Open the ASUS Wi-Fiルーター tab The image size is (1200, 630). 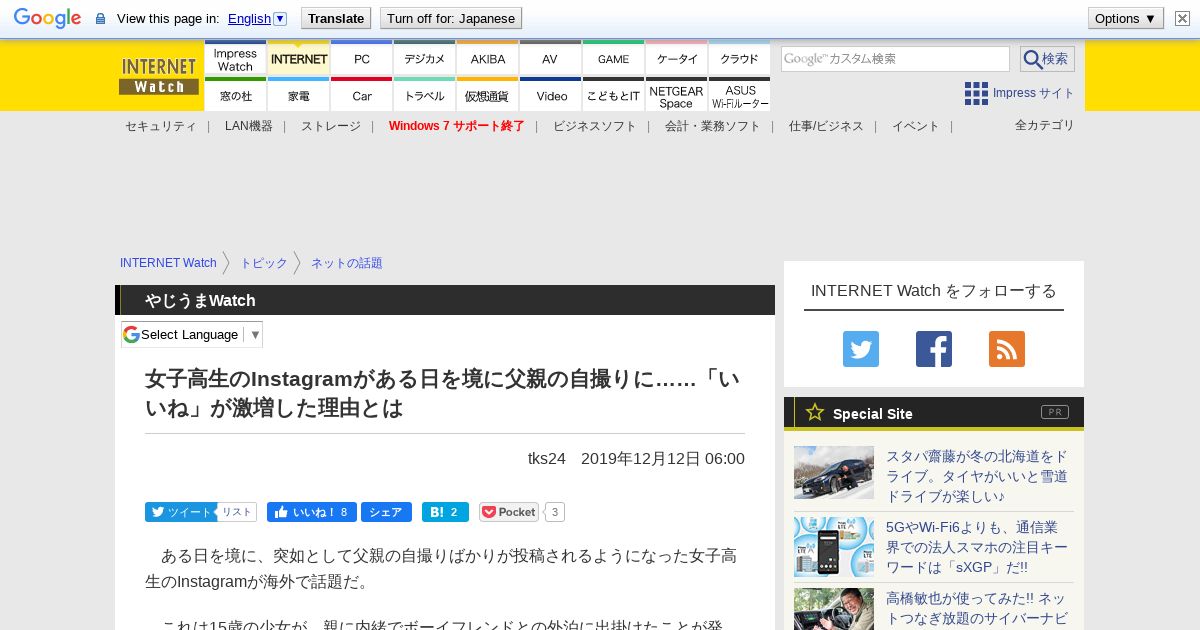pos(740,95)
